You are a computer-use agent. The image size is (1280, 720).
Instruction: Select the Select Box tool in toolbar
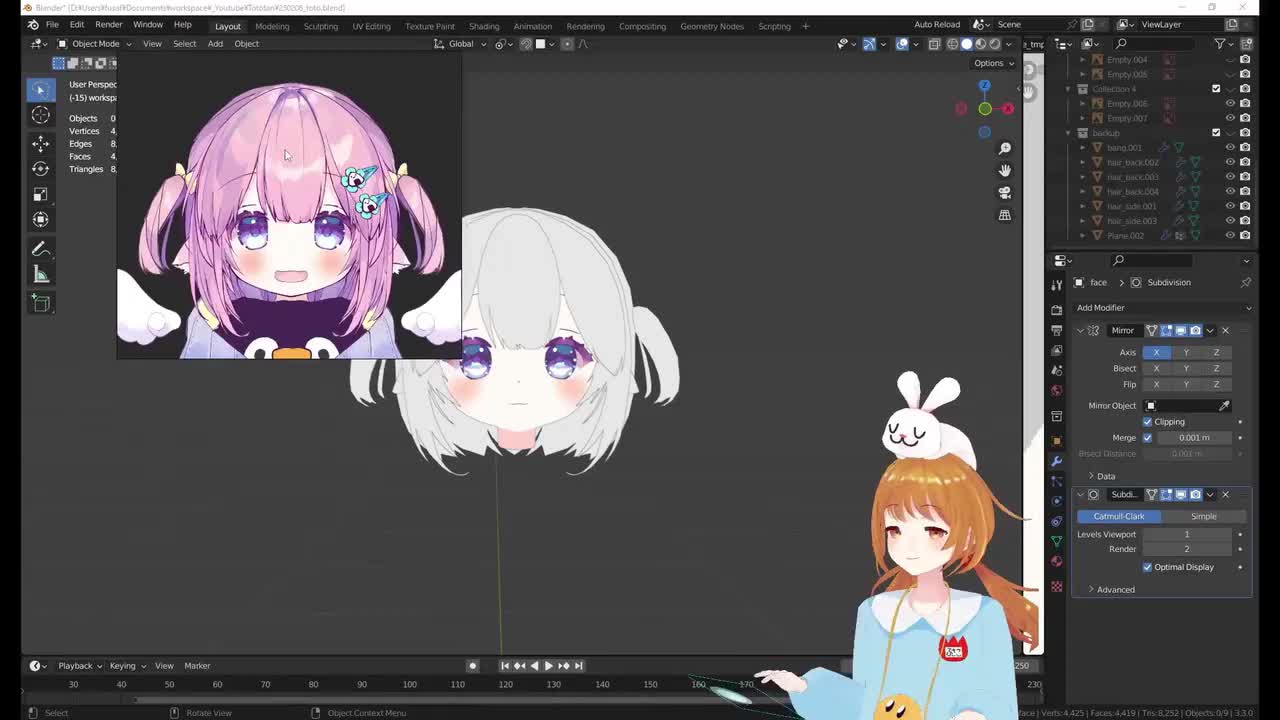40,90
